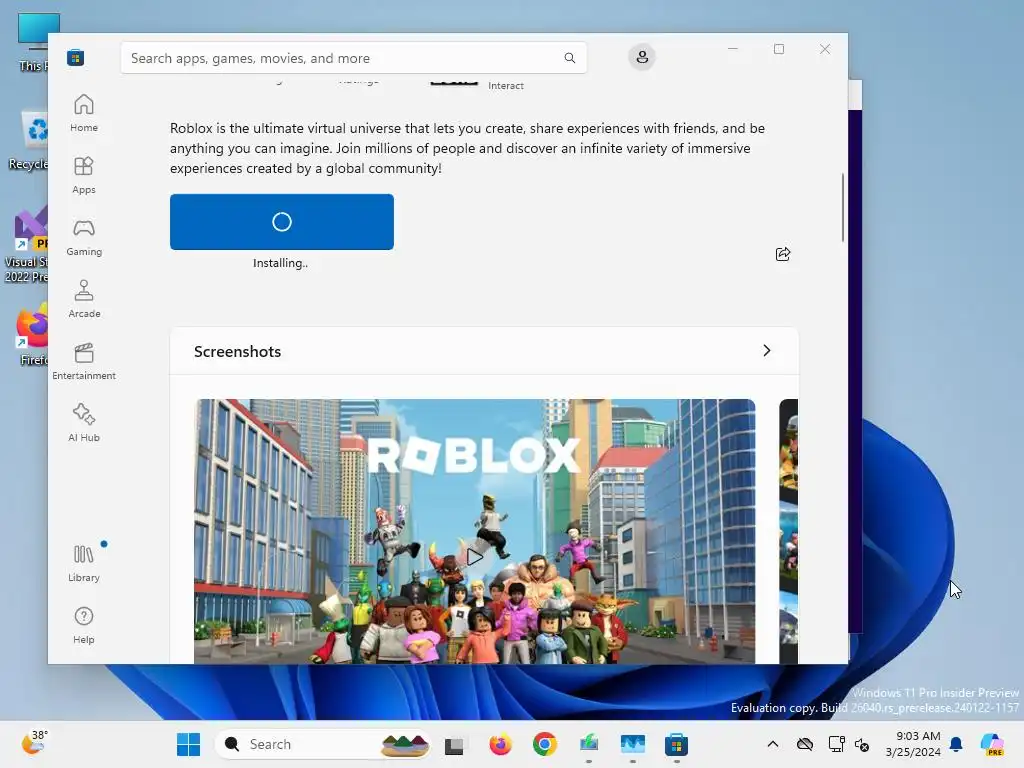Viewport: 1024px width, 768px height.
Task: Open the user account profile button
Action: 642,57
